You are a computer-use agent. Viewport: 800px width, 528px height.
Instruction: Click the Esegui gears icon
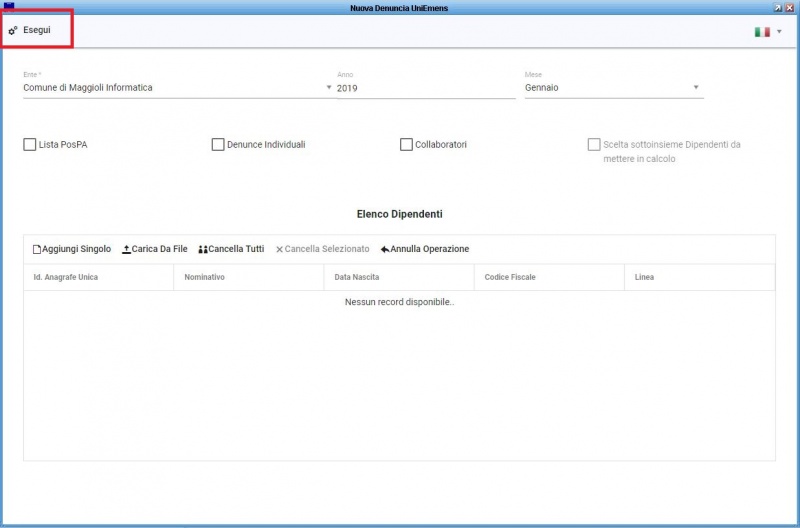[x=13, y=31]
